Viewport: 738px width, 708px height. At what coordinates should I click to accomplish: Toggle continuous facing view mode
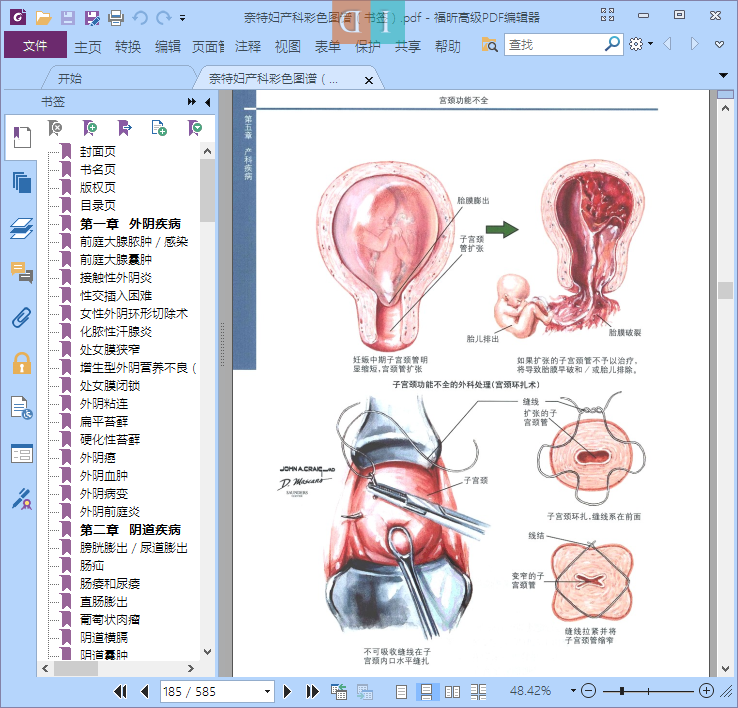tap(478, 692)
